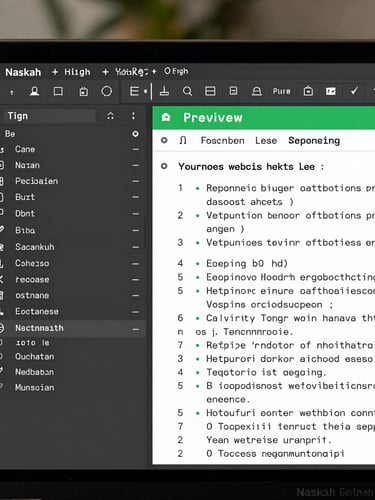Screen dimensions: 375x500
Task: Select the Lese tab in preview
Action: (x=266, y=141)
